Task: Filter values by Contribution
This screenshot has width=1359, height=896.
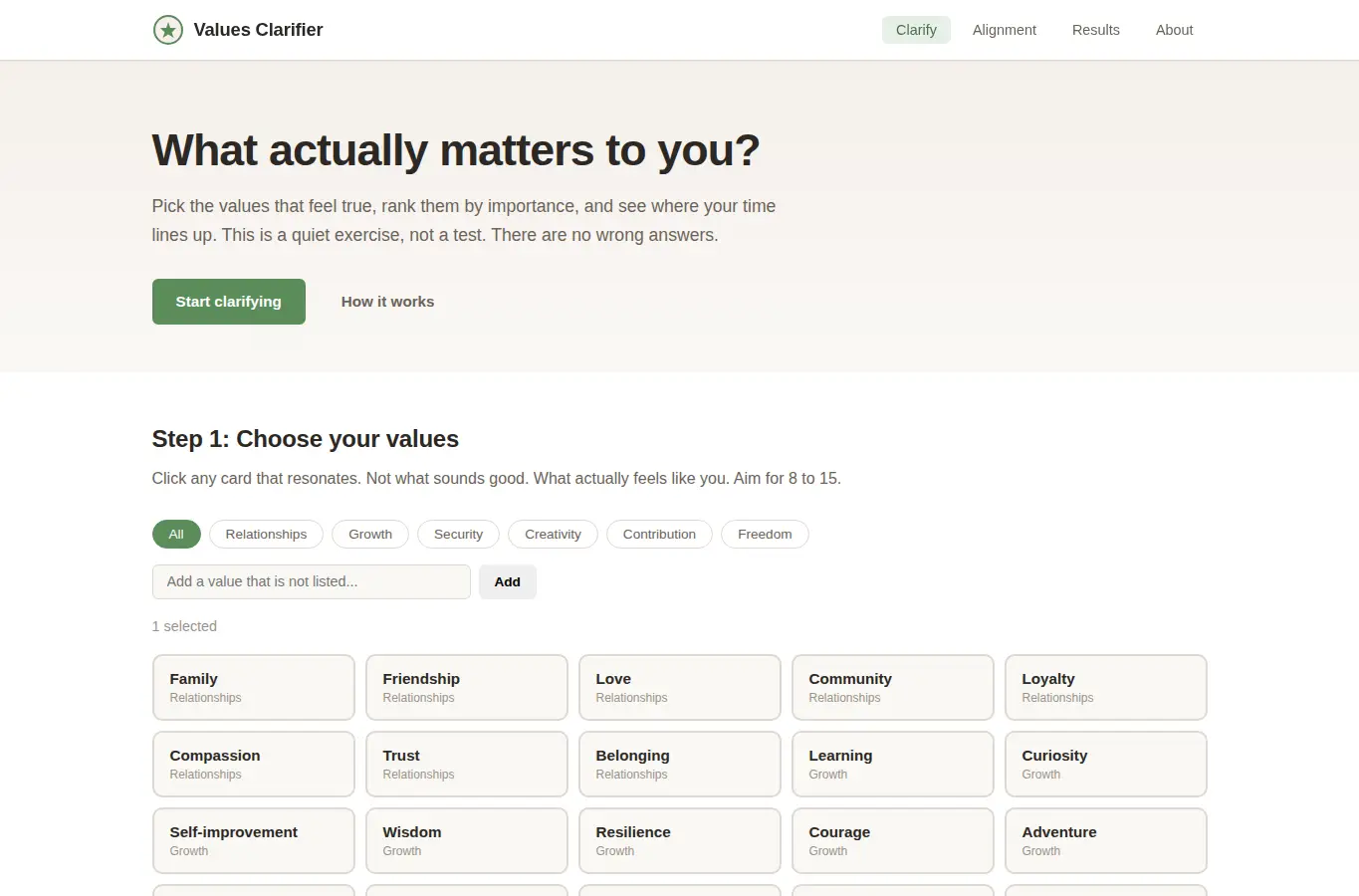Action: click(x=659, y=535)
